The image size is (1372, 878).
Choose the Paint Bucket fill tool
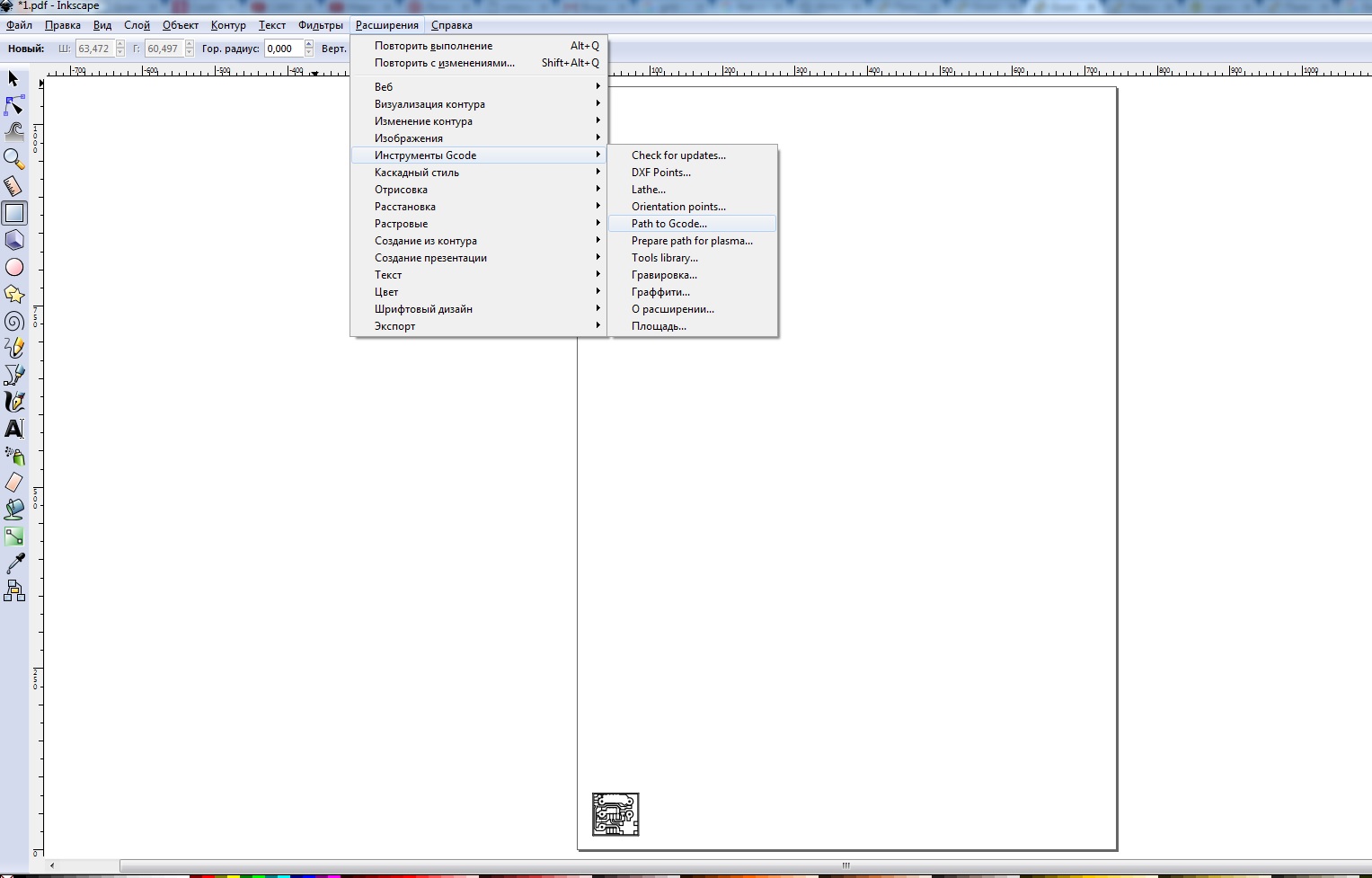pyautogui.click(x=14, y=510)
